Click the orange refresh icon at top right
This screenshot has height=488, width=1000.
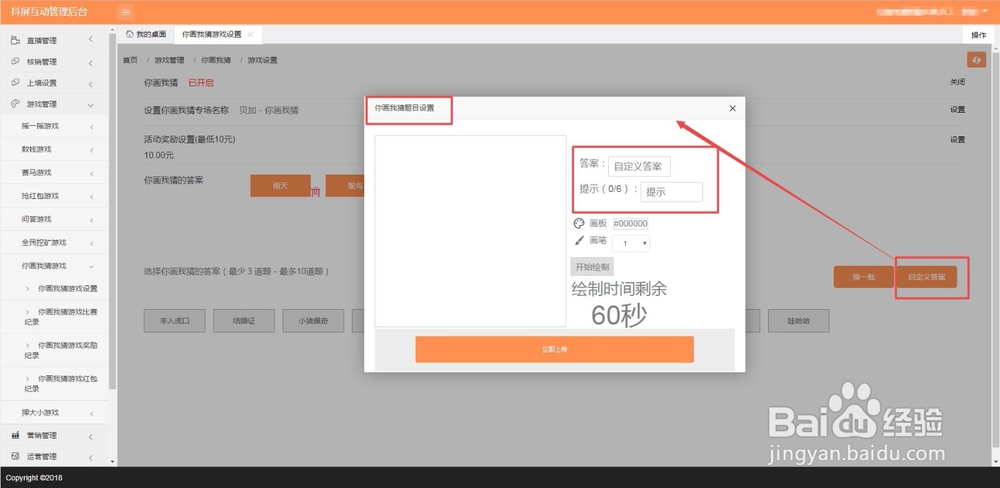pyautogui.click(x=976, y=60)
